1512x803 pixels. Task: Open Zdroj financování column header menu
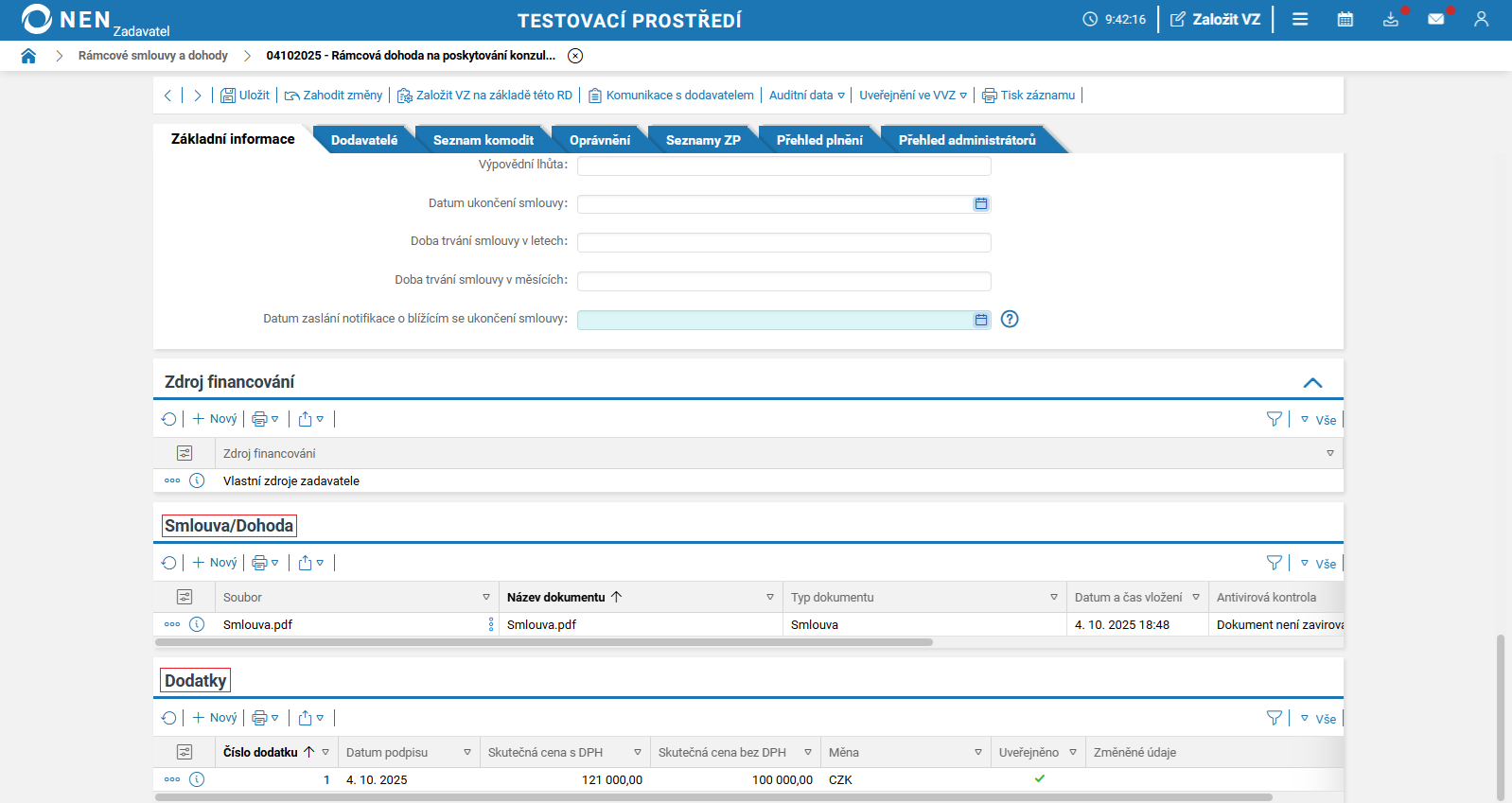[x=1330, y=454]
